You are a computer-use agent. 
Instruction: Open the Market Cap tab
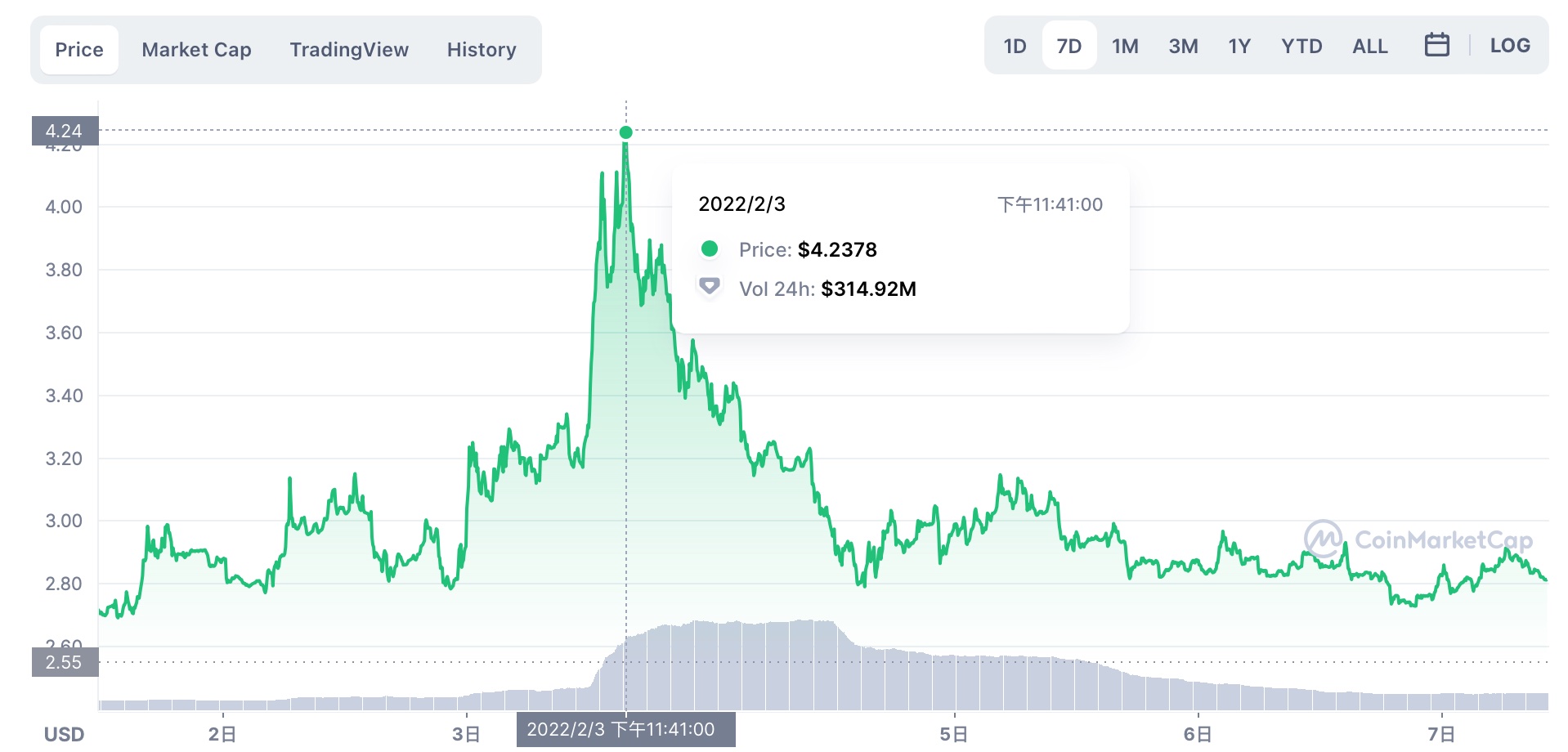196,50
